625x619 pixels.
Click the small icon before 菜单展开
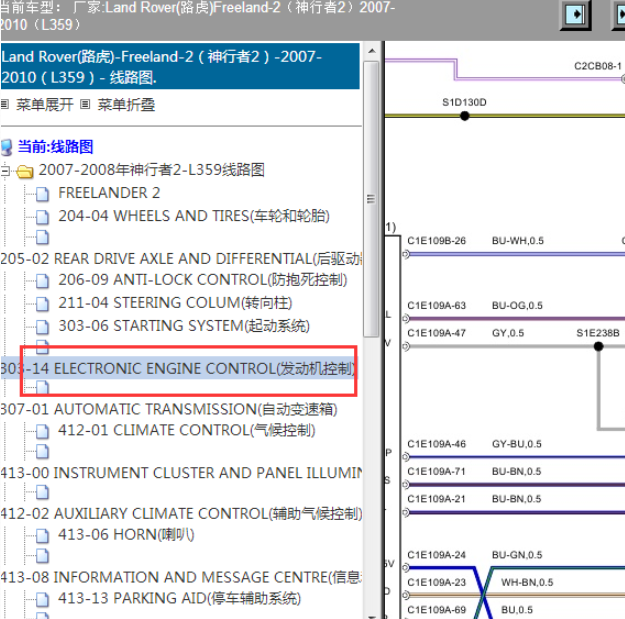pos(5,104)
